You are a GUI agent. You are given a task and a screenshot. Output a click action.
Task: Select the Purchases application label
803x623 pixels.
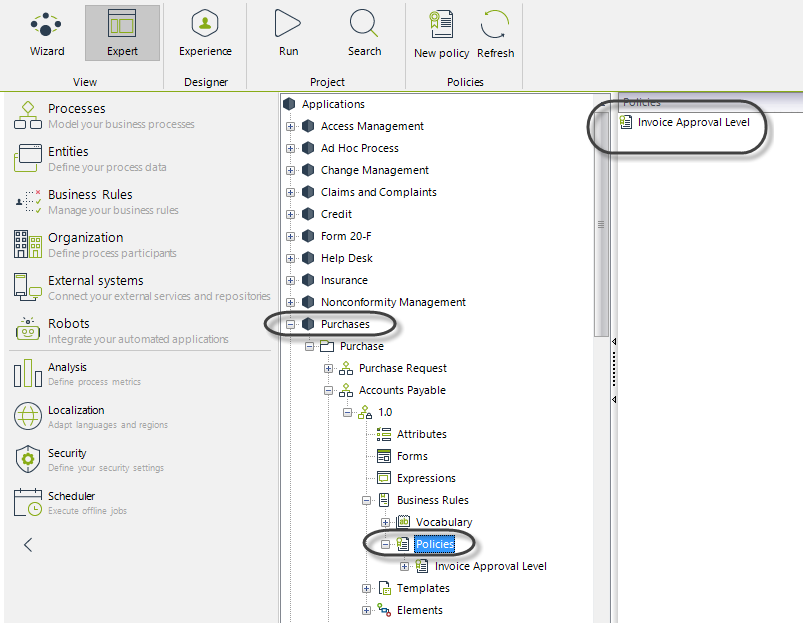(345, 324)
